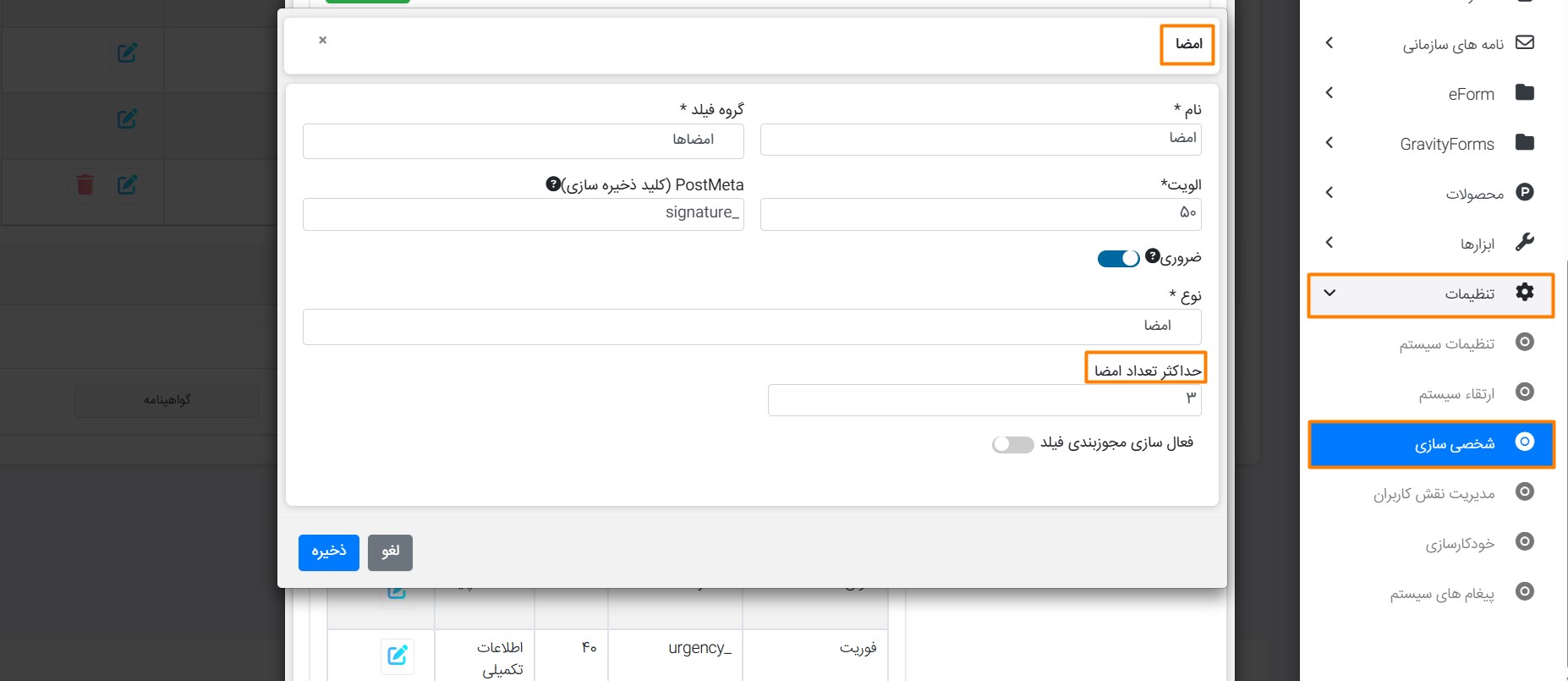
Task: Click the محصولات product icon
Action: (1525, 192)
